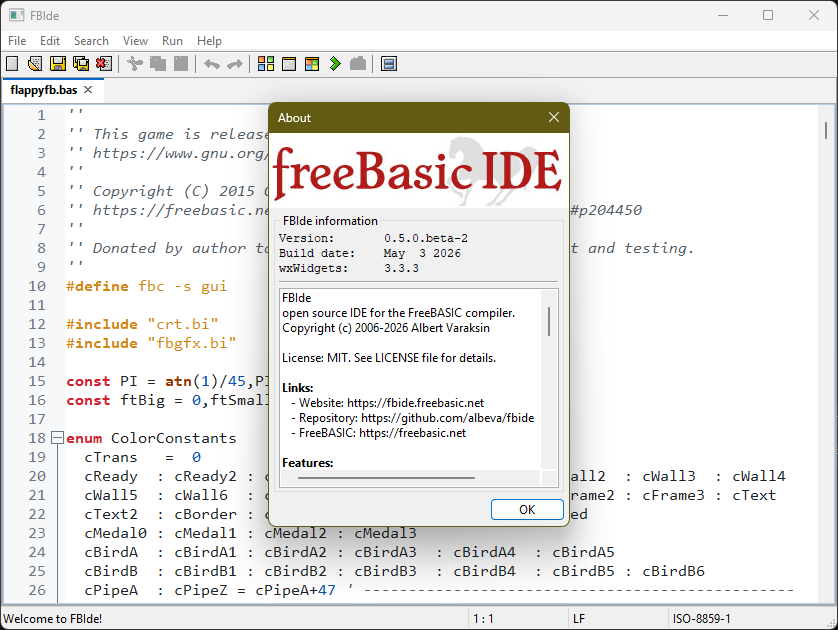Open the Run menu
838x630 pixels.
click(172, 41)
